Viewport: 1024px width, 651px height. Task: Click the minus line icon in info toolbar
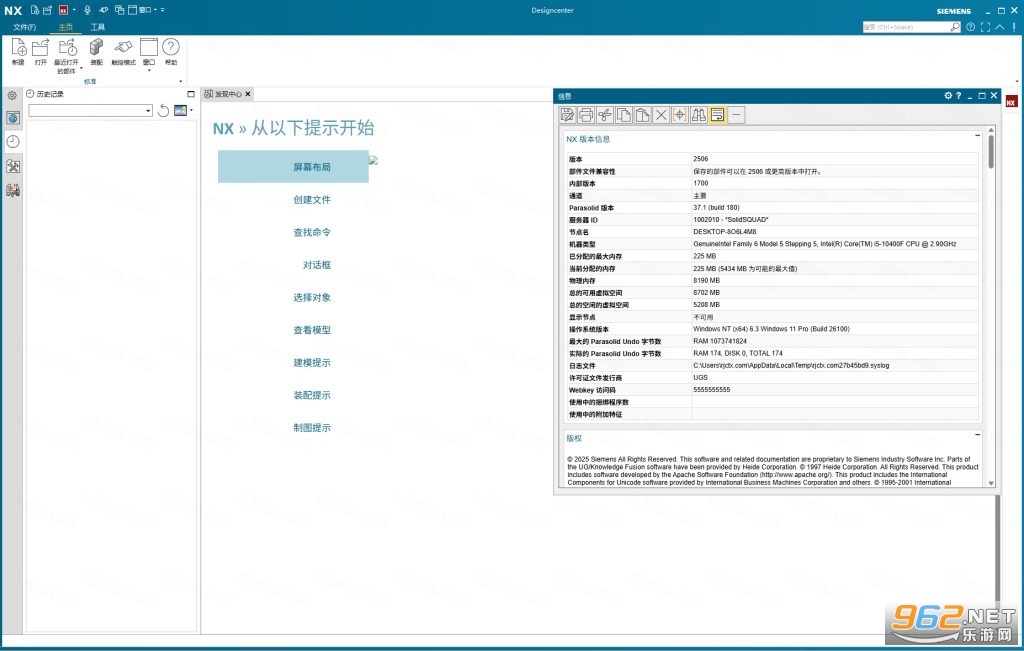pyautogui.click(x=736, y=115)
